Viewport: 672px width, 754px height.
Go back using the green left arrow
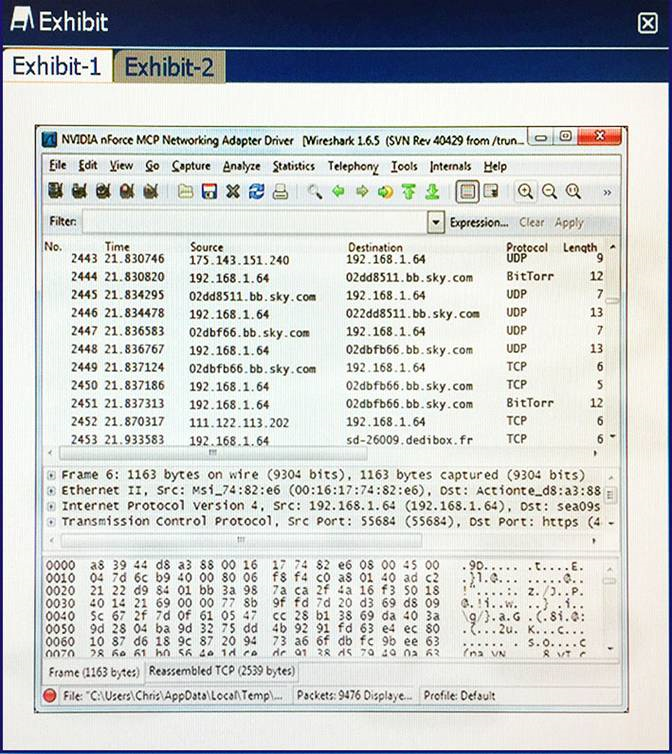tap(338, 191)
